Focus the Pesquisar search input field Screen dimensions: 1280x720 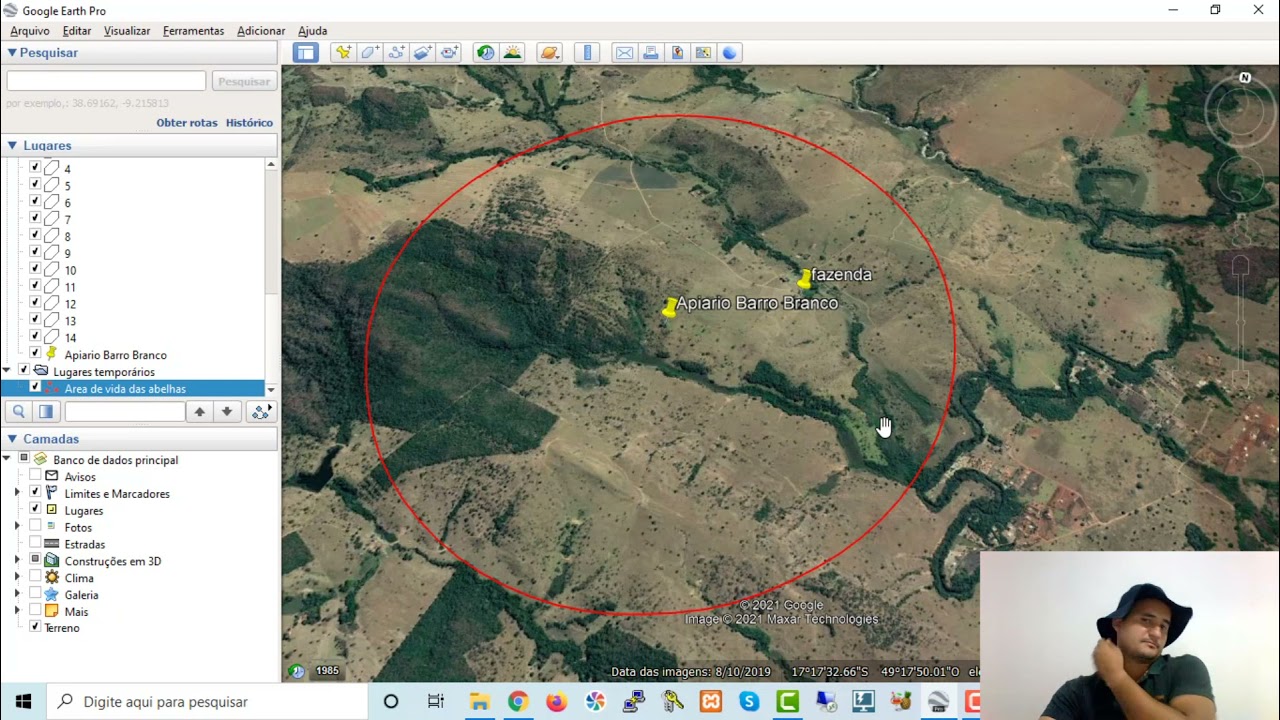(x=106, y=81)
